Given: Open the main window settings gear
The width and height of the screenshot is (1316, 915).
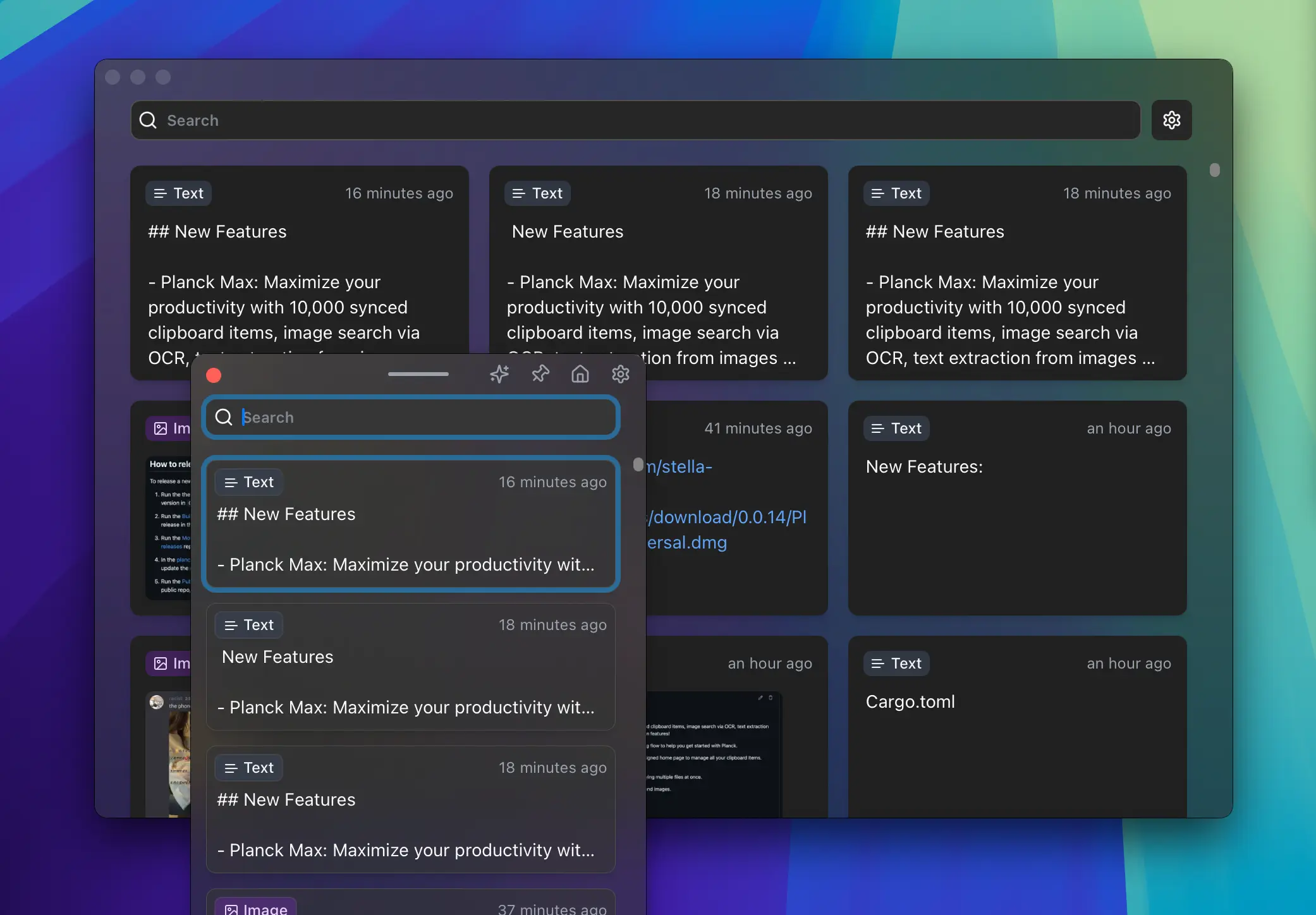Looking at the screenshot, I should 1171,120.
